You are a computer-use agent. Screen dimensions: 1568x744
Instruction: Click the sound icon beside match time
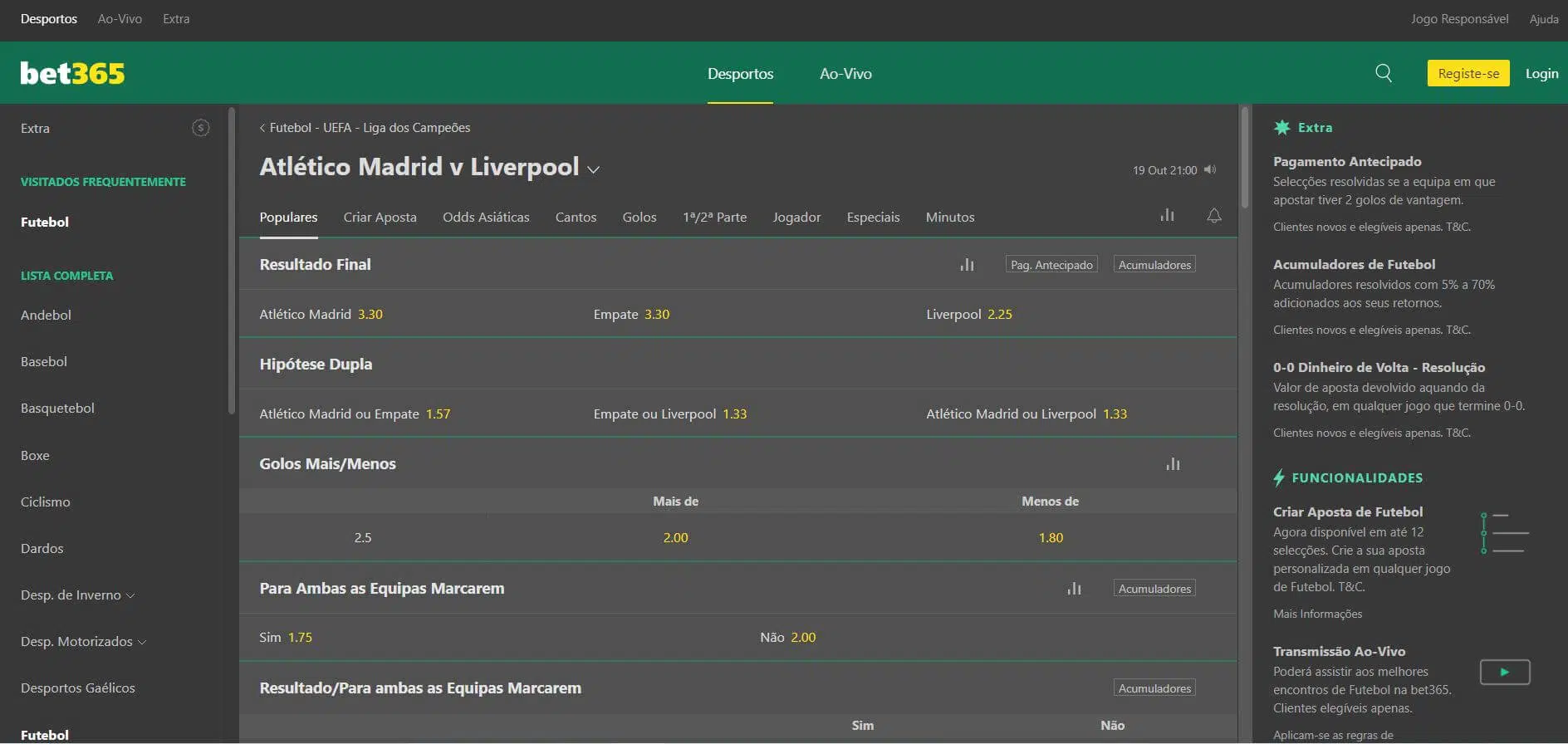[x=1210, y=169]
